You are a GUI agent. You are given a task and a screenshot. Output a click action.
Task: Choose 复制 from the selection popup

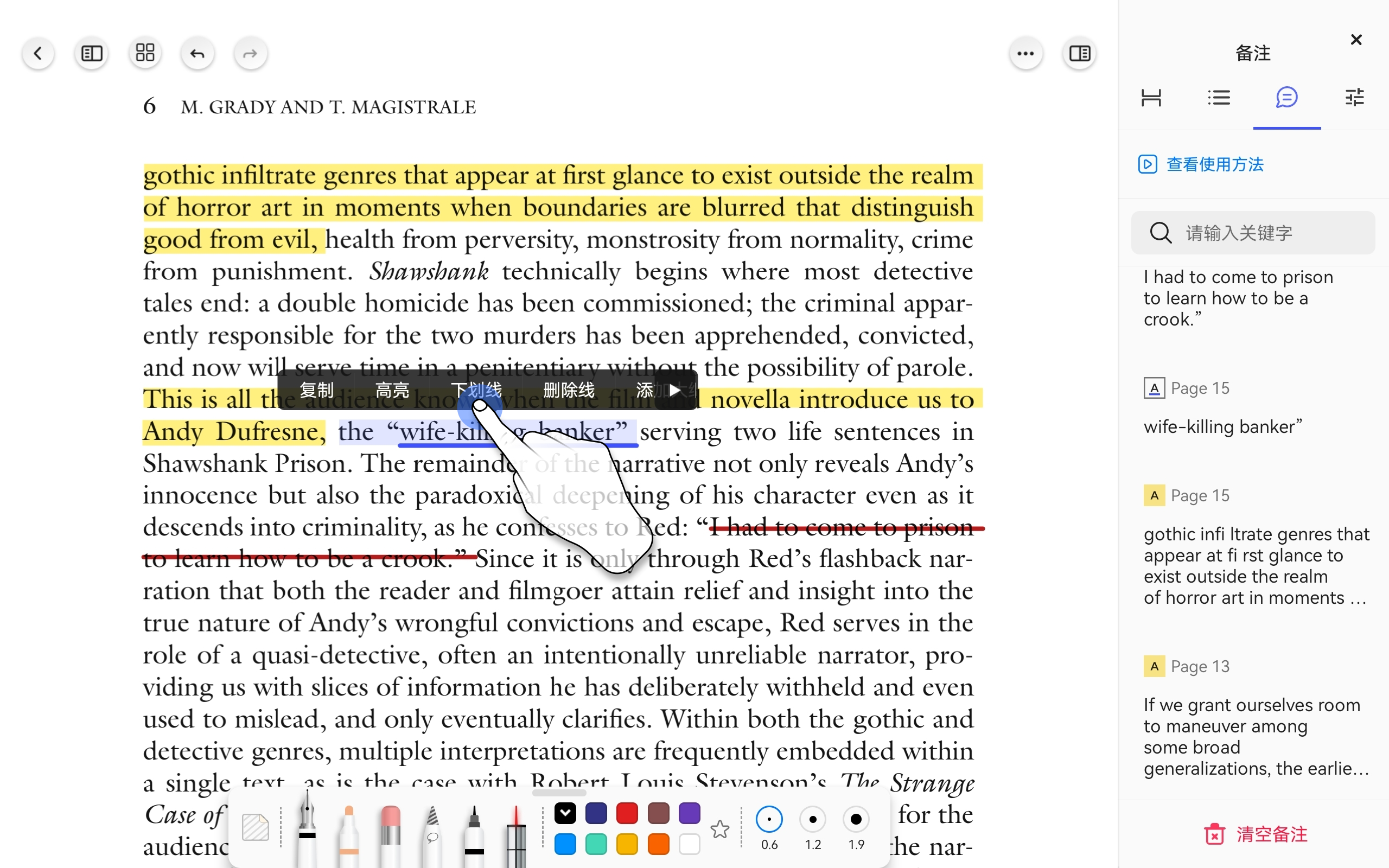click(x=316, y=391)
